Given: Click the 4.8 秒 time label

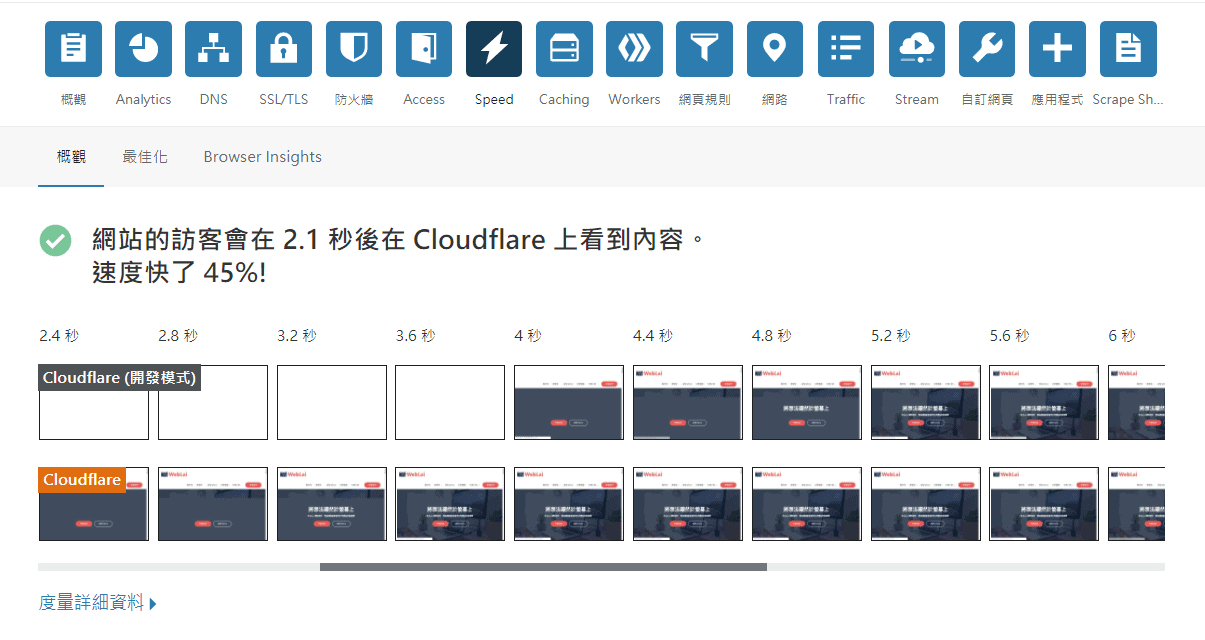Looking at the screenshot, I should click(772, 336).
